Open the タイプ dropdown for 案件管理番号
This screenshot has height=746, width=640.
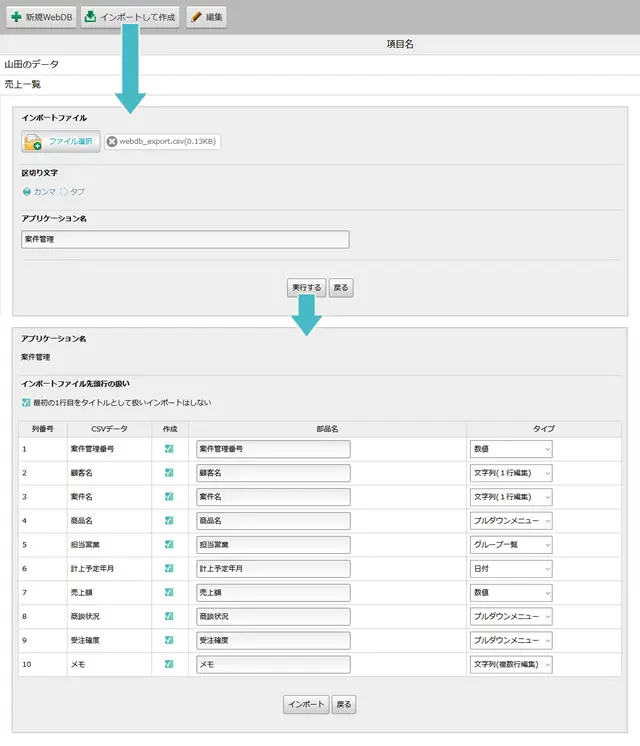(x=511, y=449)
